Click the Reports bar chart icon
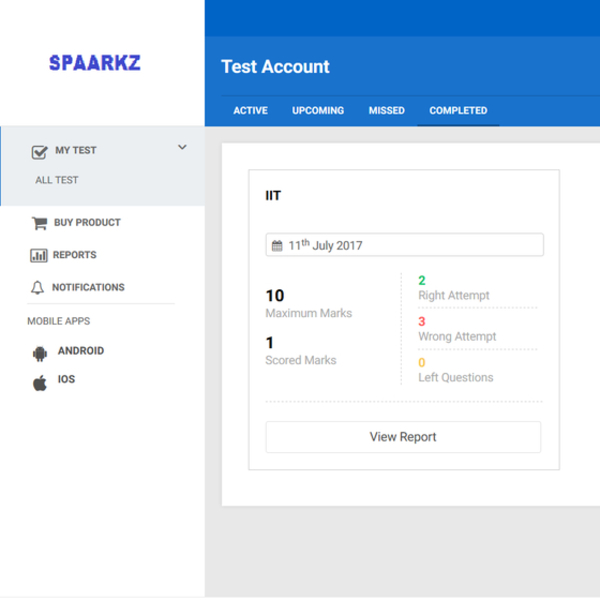This screenshot has height=600, width=600. pos(39,256)
